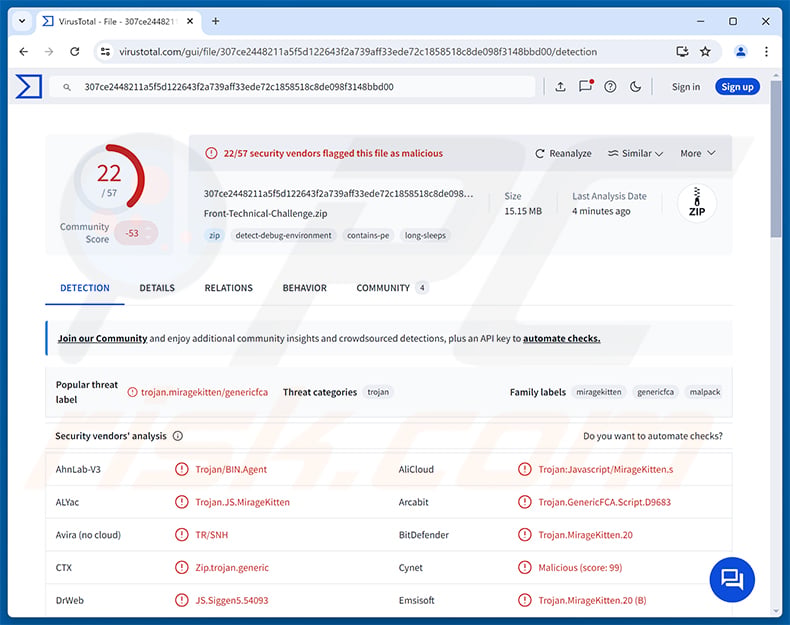The image size is (790, 625).
Task: Click the long-sleeps tag
Action: [x=425, y=235]
